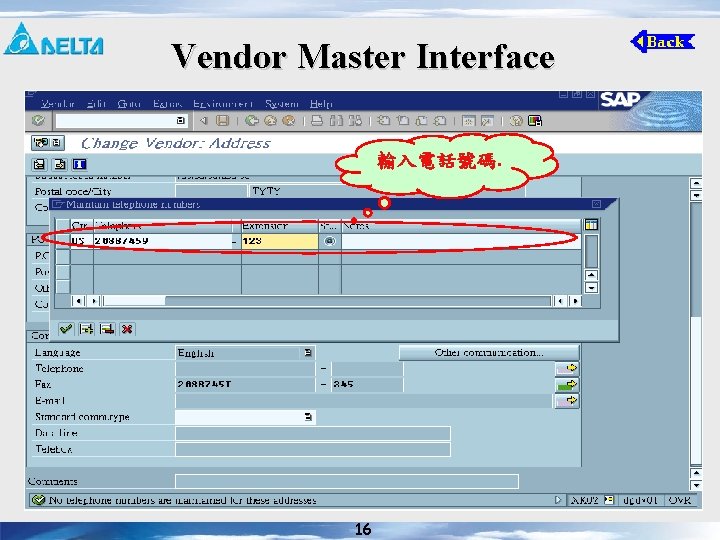Image resolution: width=720 pixels, height=540 pixels.
Task: Click the yellow Exit icon
Action: point(270,121)
